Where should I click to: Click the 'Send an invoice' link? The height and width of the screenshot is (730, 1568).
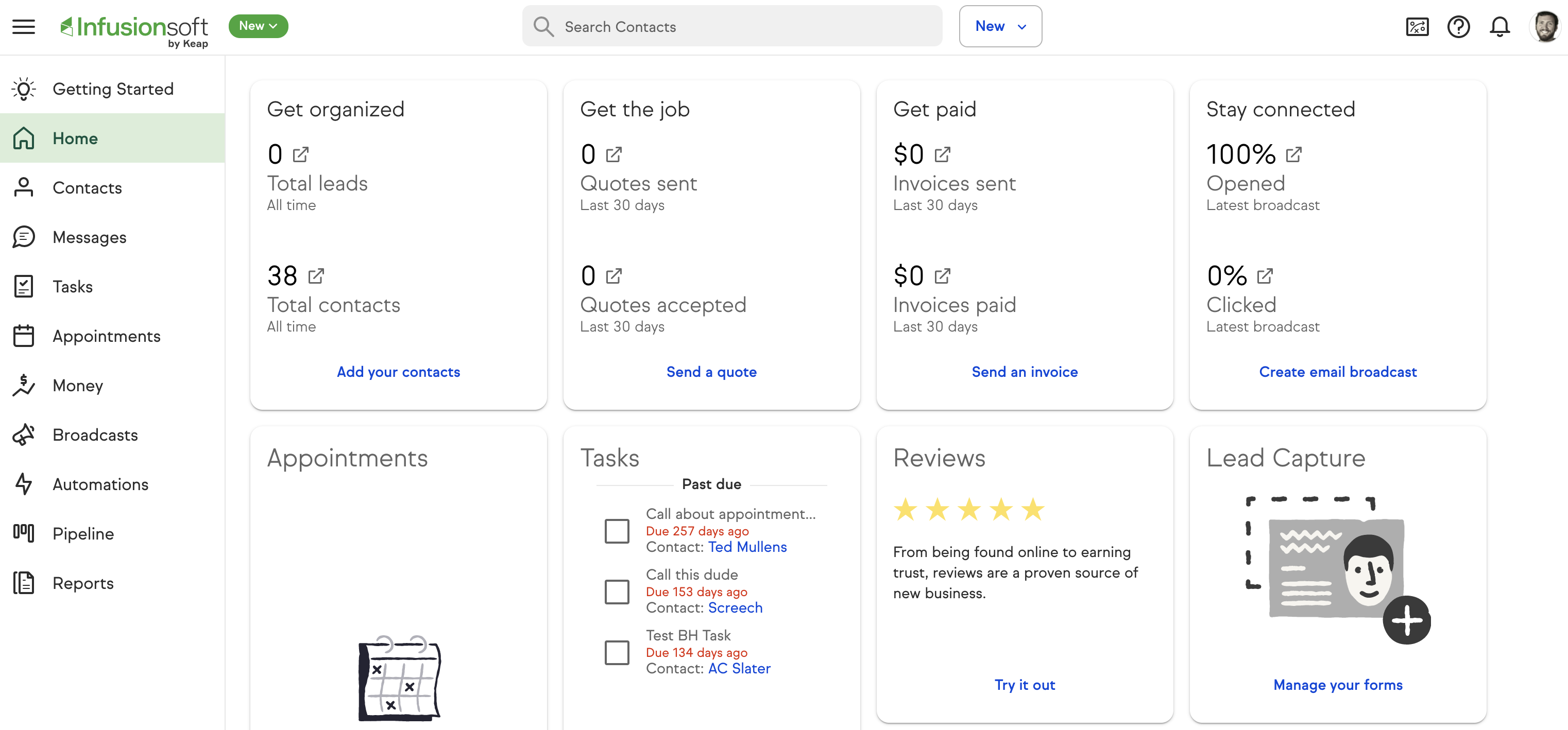point(1025,372)
